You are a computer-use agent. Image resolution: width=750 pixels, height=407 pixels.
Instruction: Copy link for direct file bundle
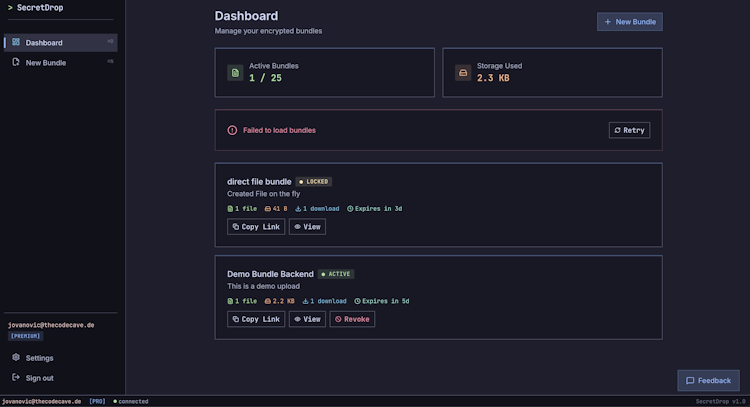click(256, 227)
